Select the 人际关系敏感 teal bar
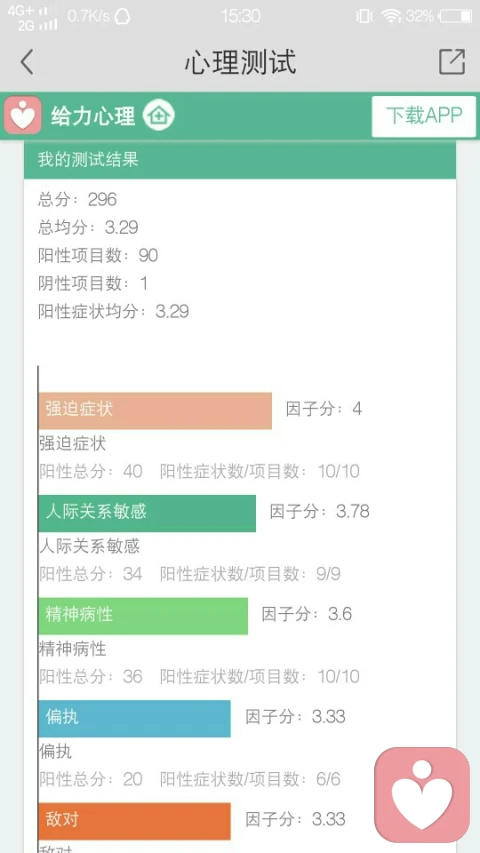The image size is (480, 853). tap(147, 513)
